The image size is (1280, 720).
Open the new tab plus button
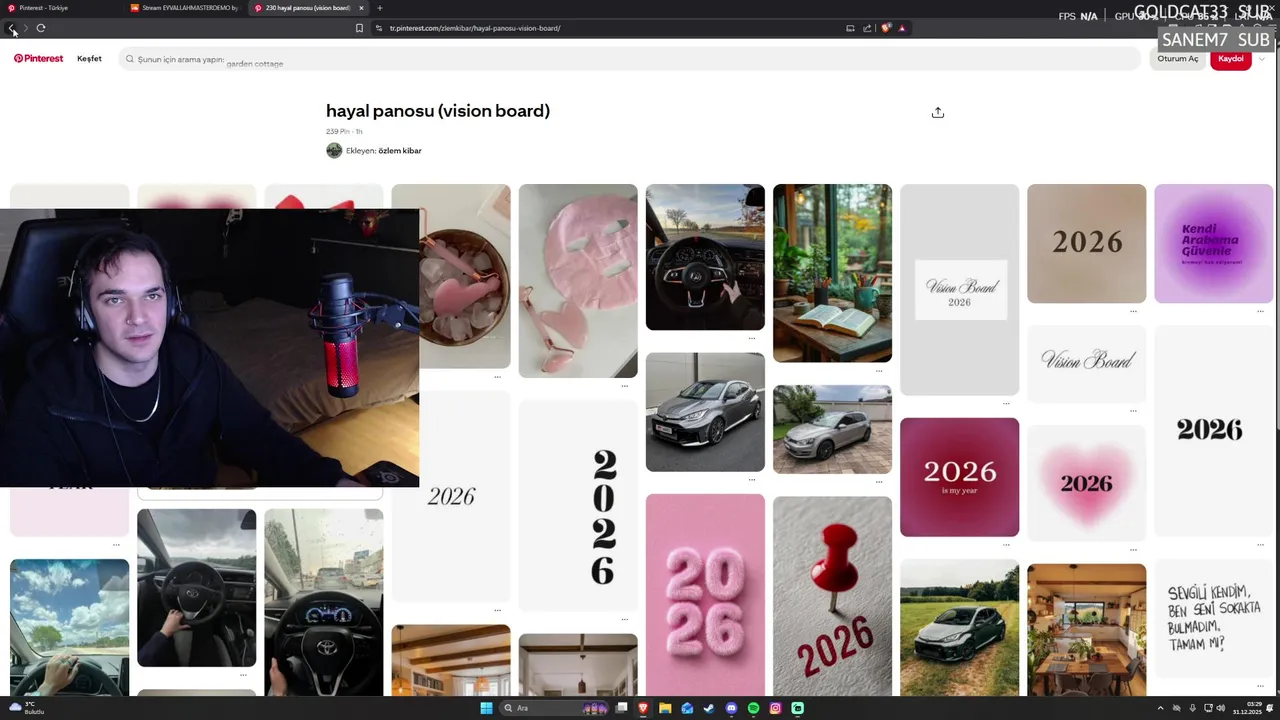point(379,8)
